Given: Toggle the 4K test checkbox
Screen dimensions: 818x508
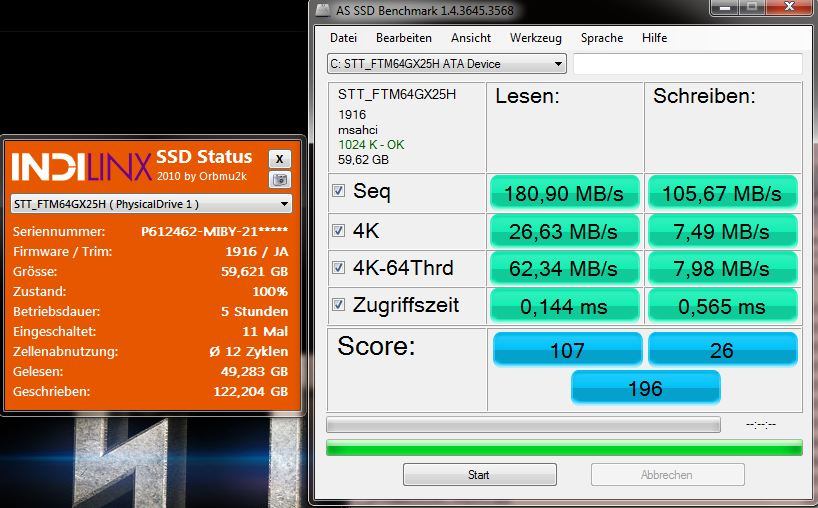Looking at the screenshot, I should (x=339, y=230).
